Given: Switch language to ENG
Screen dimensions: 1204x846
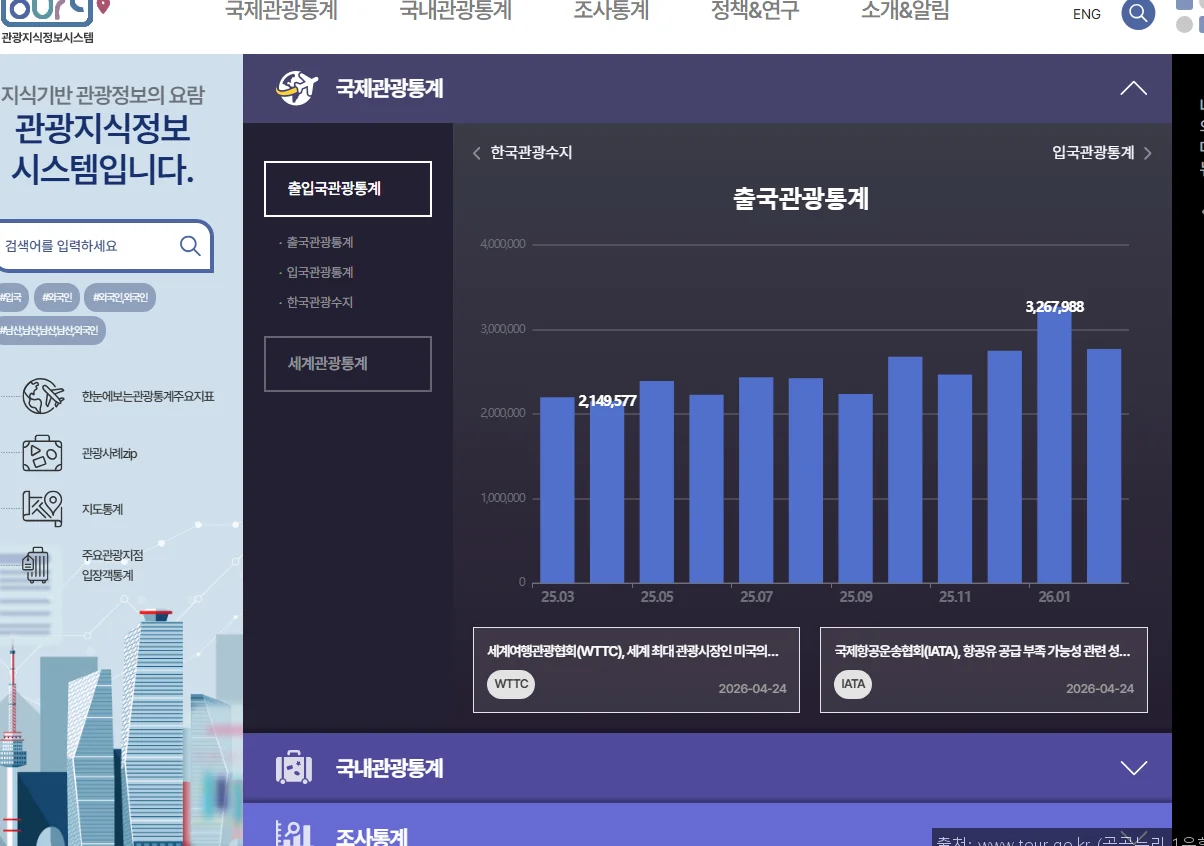Looking at the screenshot, I should (1086, 14).
